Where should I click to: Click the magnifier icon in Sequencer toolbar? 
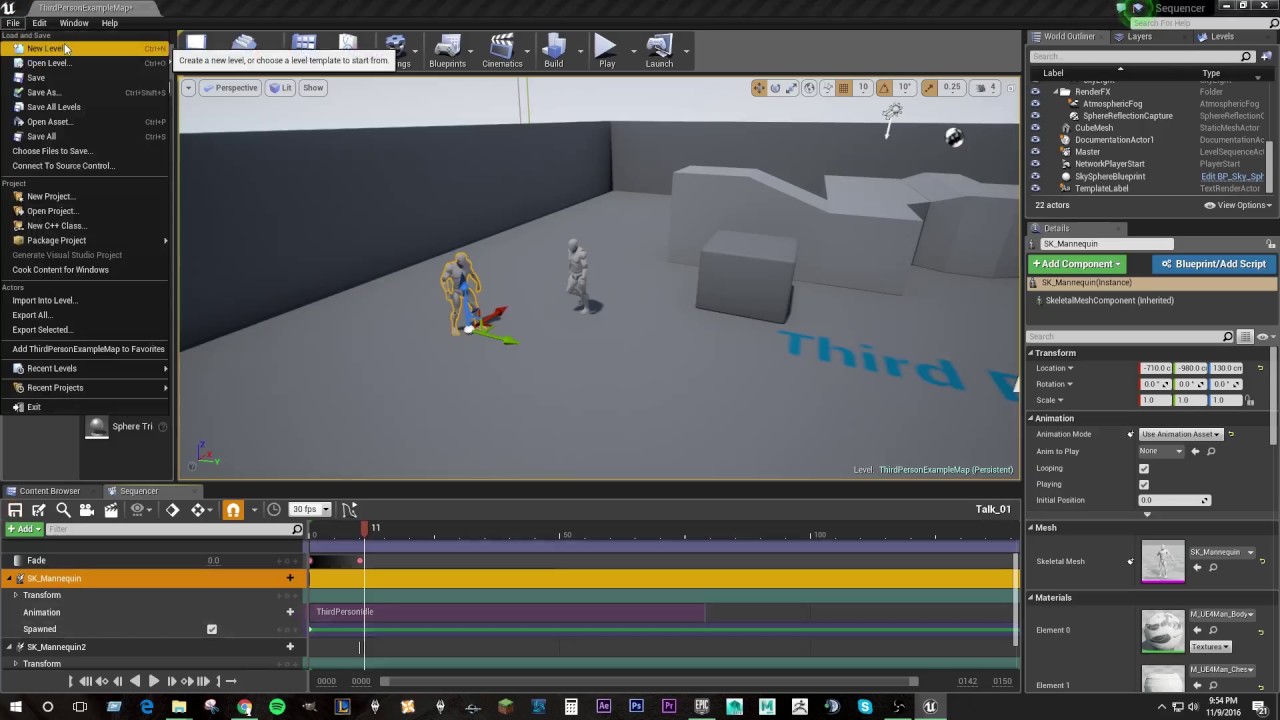point(63,510)
